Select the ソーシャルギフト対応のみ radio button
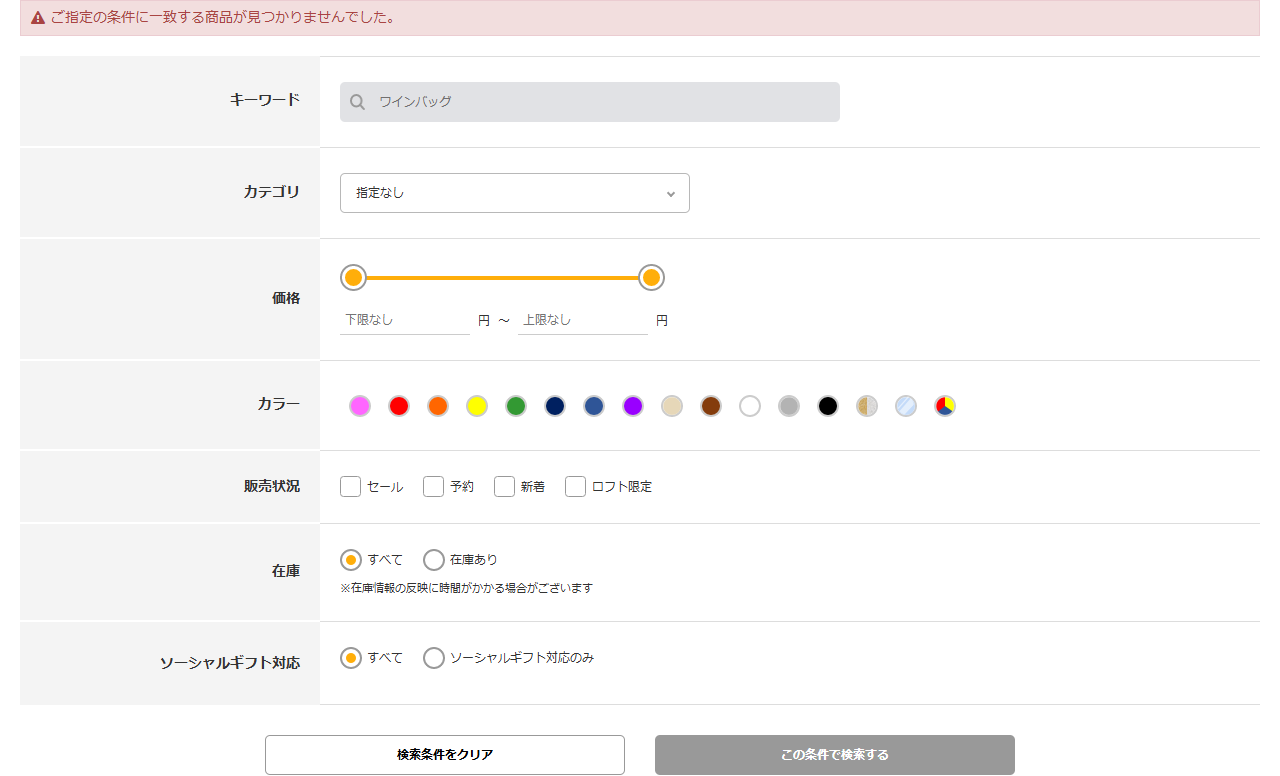Viewport: 1280px width, 776px height. 434,658
